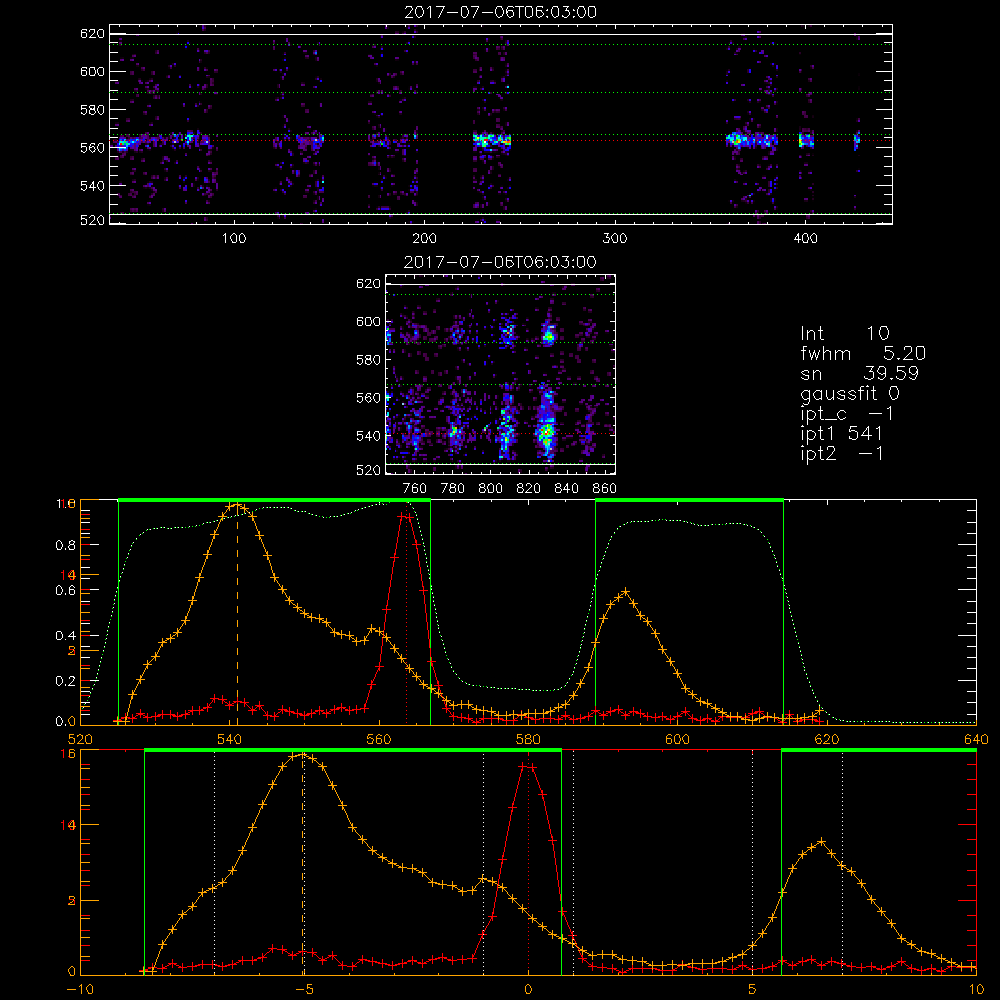Click the 'ipt1 541' label
Viewport: 1000px width, 1000px height.
pyautogui.click(x=842, y=434)
